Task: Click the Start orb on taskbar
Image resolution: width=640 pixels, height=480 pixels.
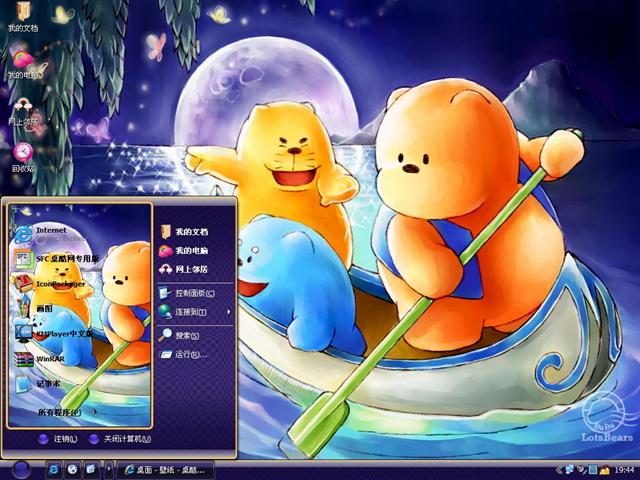Action: click(20, 469)
